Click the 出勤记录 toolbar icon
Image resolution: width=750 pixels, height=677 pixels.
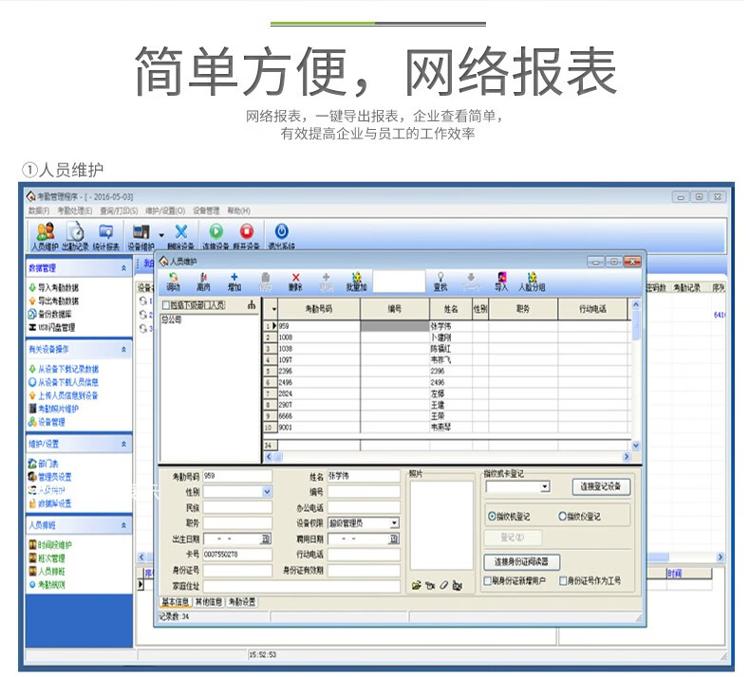coord(75,237)
